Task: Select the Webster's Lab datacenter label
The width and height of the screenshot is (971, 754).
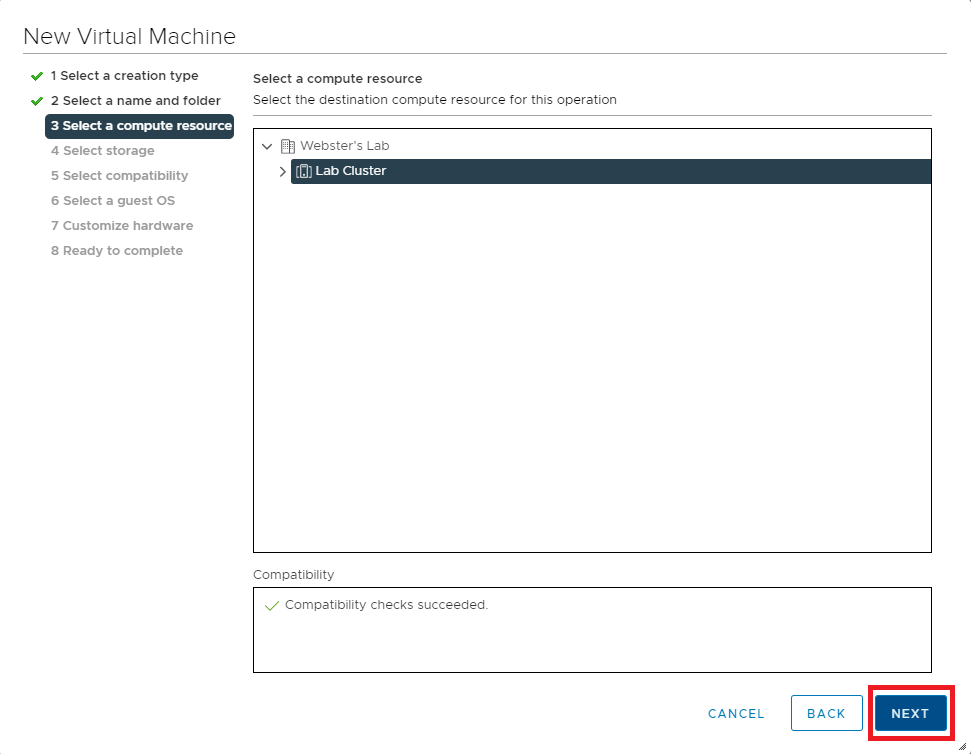Action: coord(344,146)
